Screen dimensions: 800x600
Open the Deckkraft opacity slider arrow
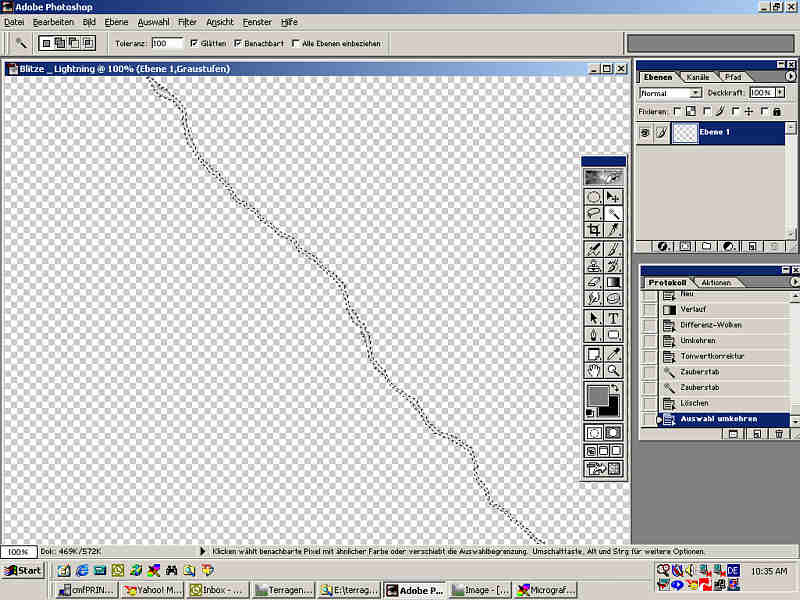pyautogui.click(x=780, y=92)
